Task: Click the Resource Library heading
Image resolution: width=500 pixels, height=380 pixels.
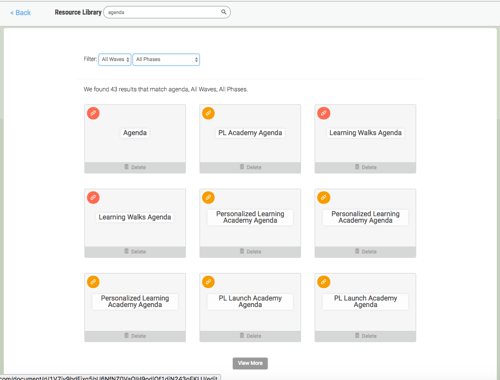Action: point(78,12)
